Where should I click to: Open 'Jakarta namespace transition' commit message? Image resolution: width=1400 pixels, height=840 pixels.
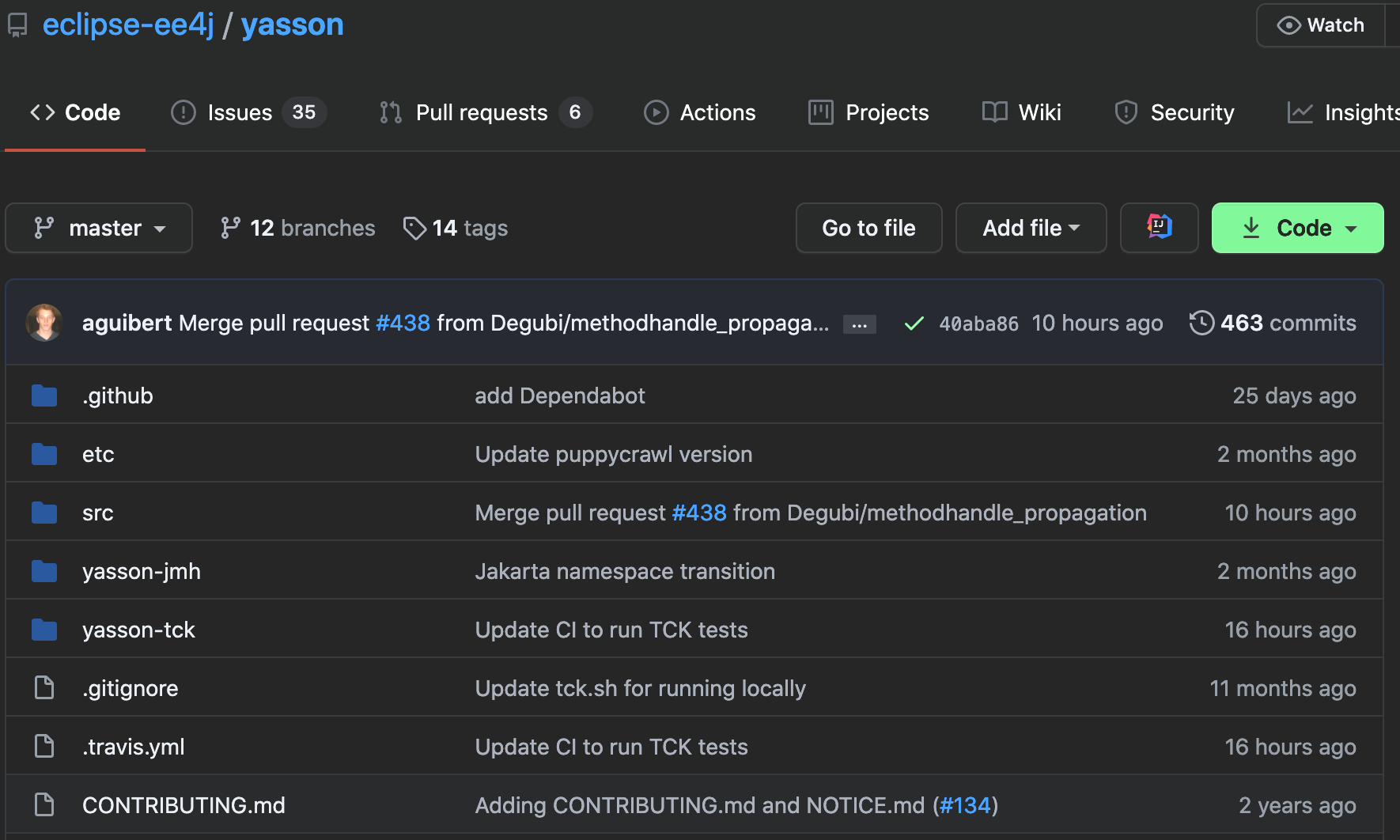(x=625, y=571)
